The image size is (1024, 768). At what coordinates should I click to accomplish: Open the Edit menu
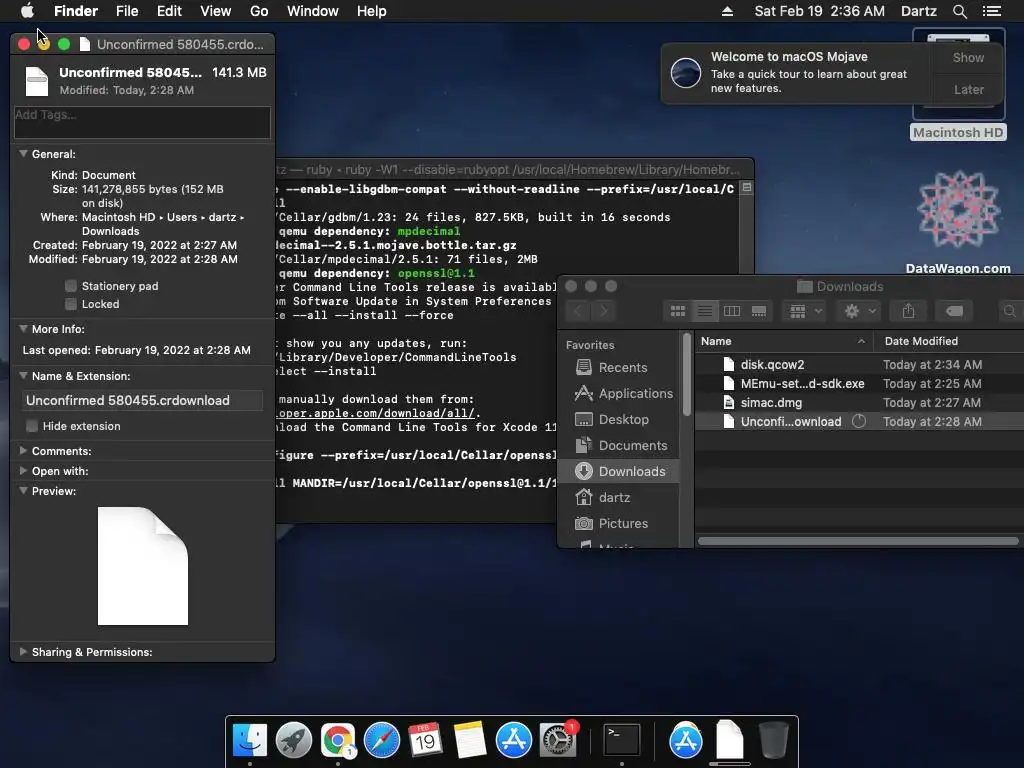(x=169, y=11)
